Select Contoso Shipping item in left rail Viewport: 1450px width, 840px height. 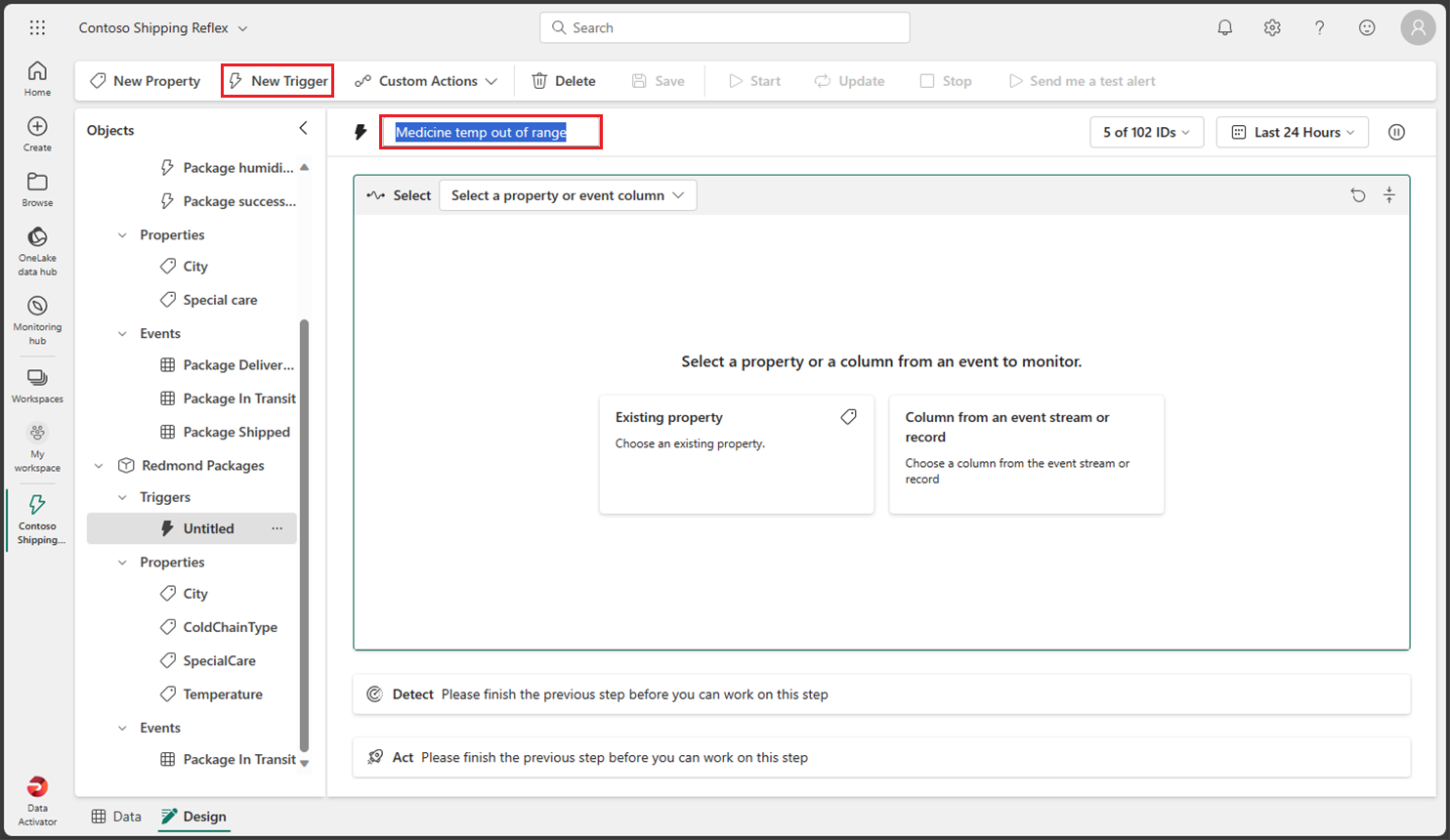pyautogui.click(x=37, y=520)
